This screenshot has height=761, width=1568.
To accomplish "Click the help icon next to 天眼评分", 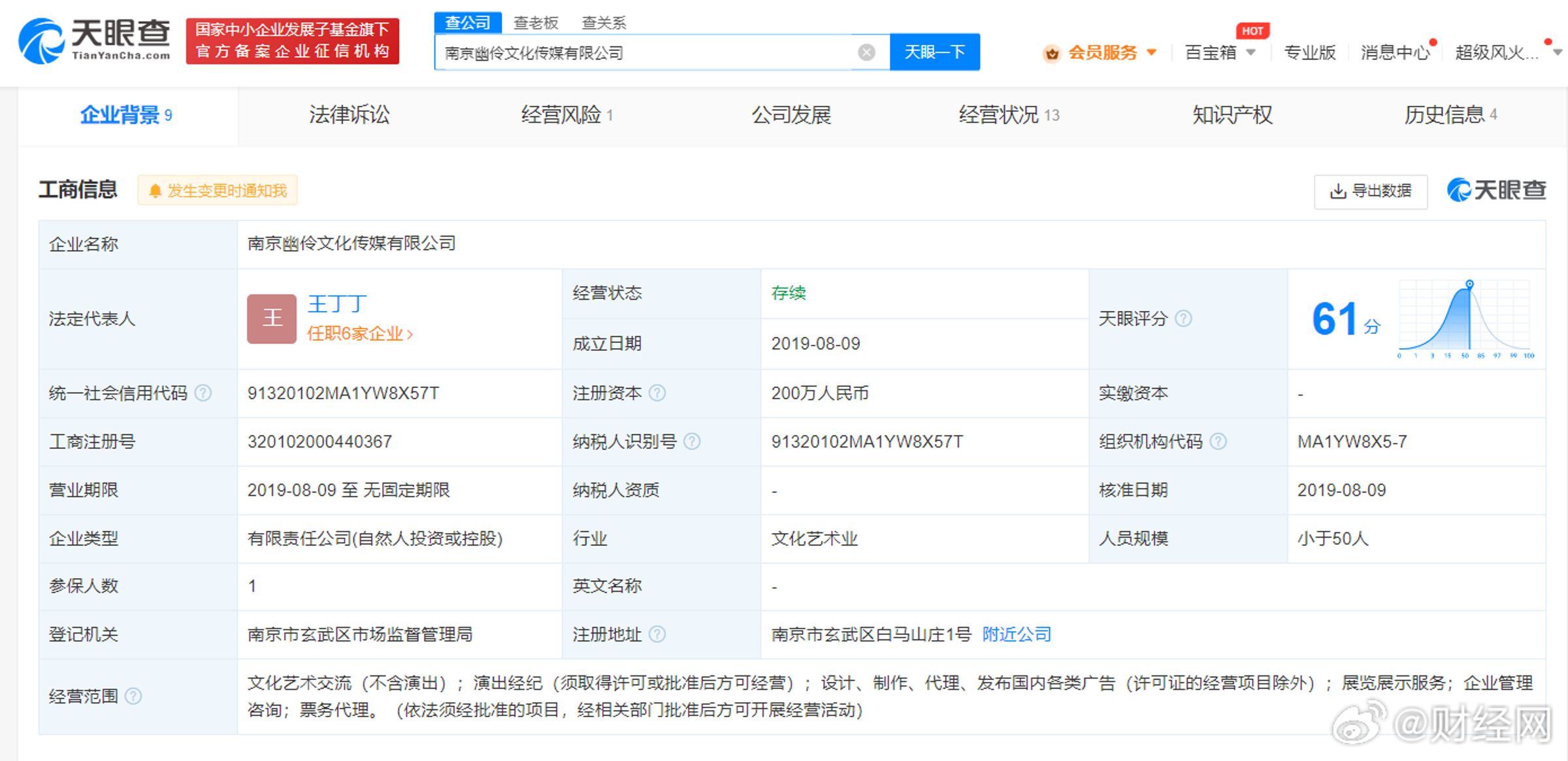I will [x=1183, y=319].
